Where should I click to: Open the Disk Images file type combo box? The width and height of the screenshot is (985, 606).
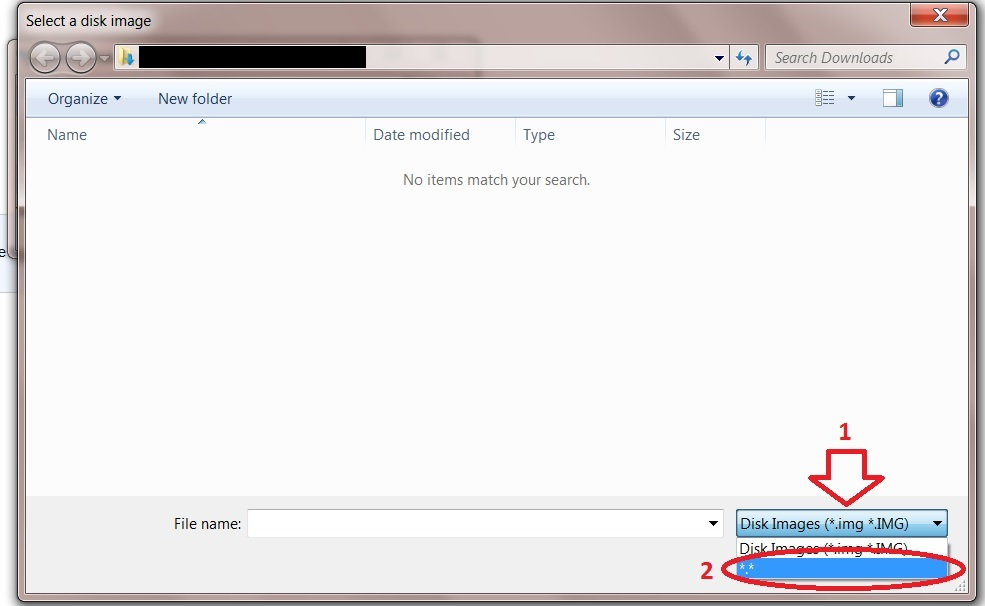[x=841, y=523]
